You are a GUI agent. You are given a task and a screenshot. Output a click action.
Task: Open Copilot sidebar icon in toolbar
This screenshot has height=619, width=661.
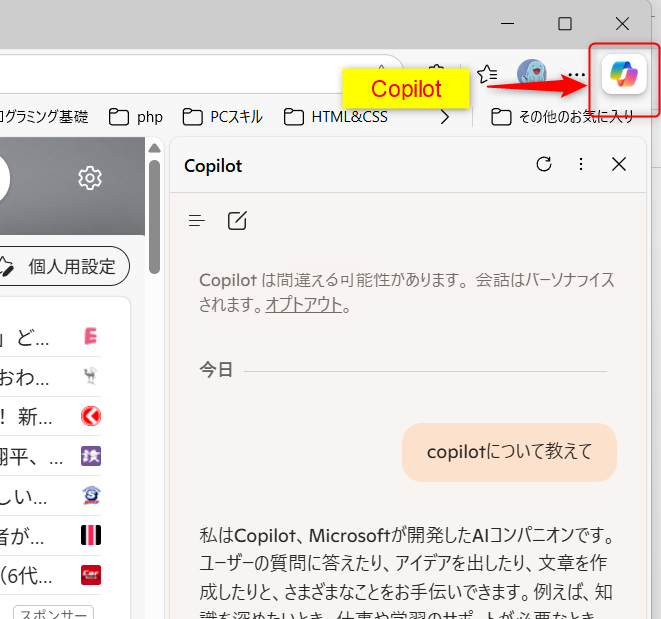[x=624, y=74]
